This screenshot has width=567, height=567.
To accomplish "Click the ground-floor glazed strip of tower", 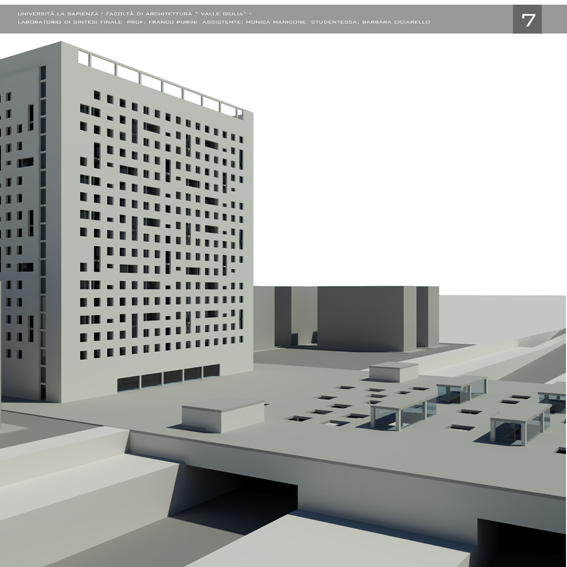I will point(168,378).
